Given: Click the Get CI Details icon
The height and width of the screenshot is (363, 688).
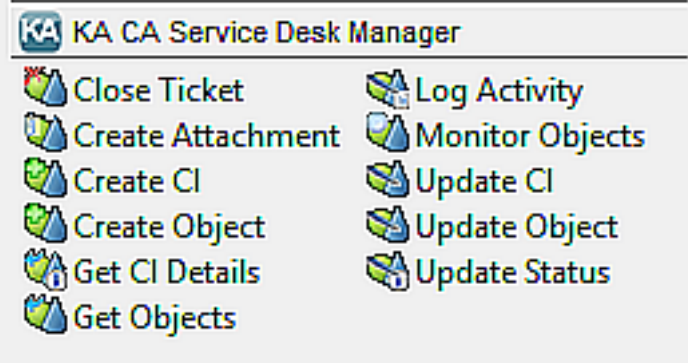Looking at the screenshot, I should (46, 269).
